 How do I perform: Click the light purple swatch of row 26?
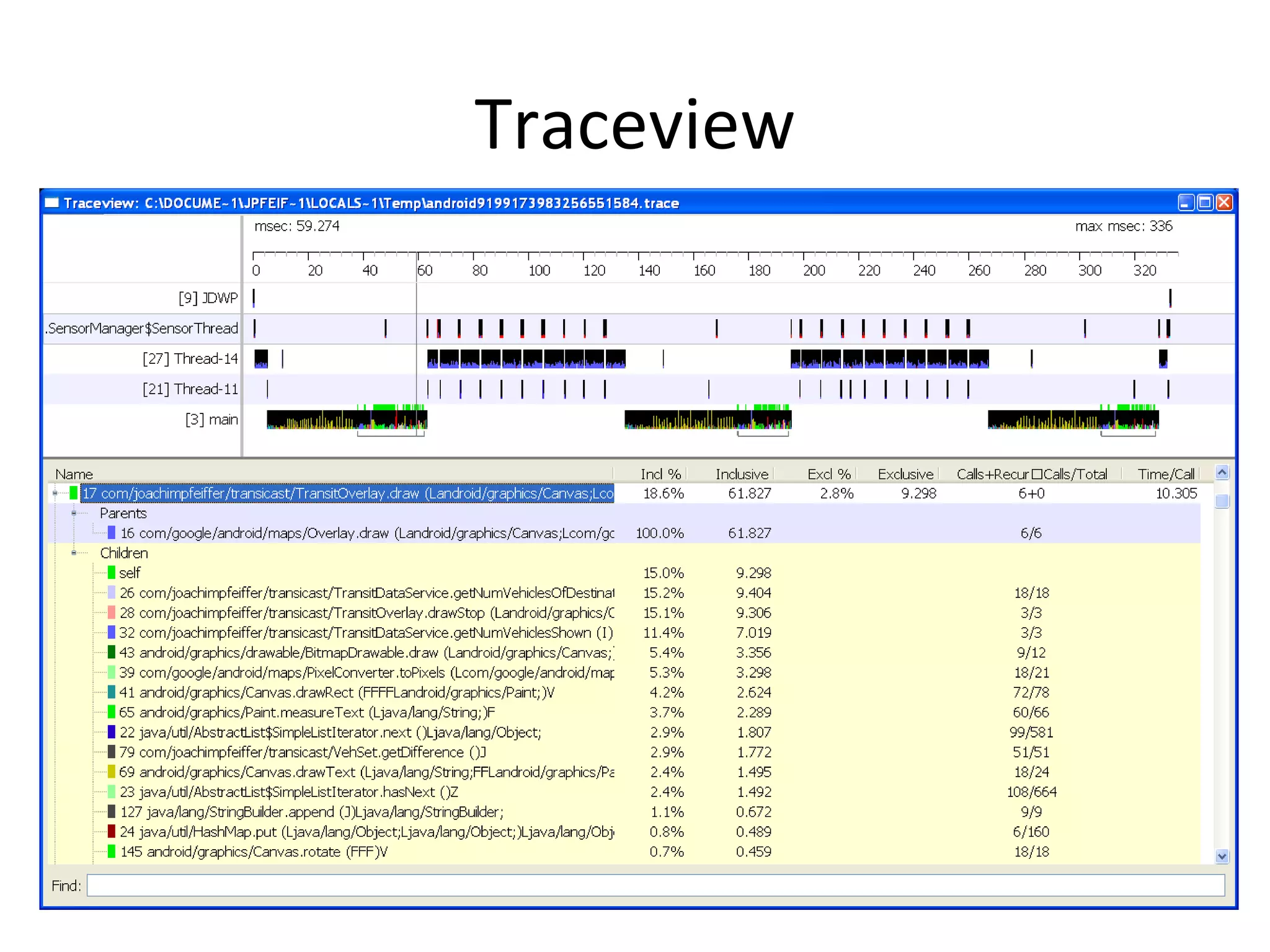[x=112, y=593]
